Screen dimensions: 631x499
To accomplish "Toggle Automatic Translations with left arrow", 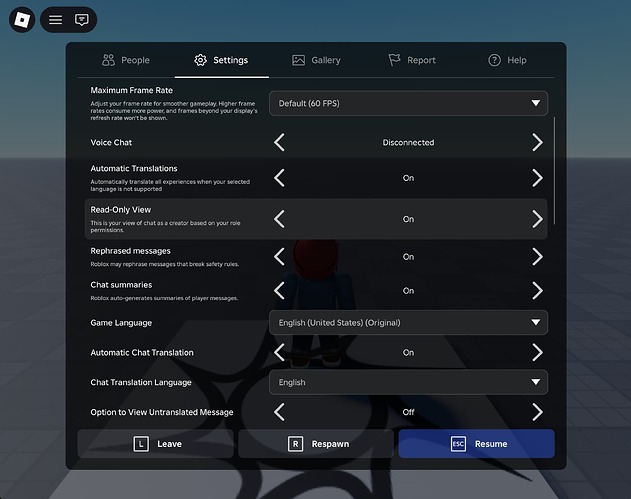I will (x=279, y=178).
